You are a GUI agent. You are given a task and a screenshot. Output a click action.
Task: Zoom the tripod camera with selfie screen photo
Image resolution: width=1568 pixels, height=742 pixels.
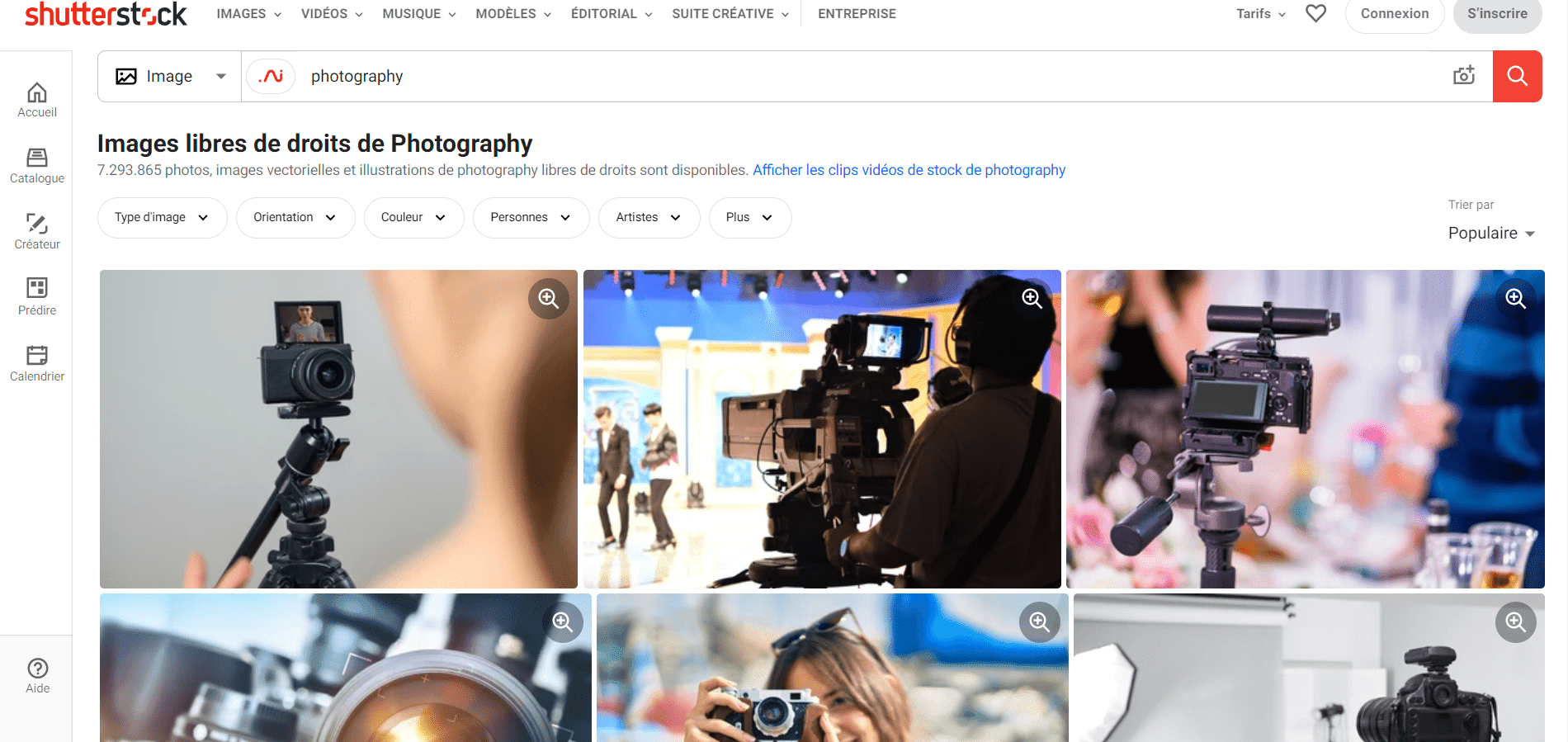coord(549,299)
